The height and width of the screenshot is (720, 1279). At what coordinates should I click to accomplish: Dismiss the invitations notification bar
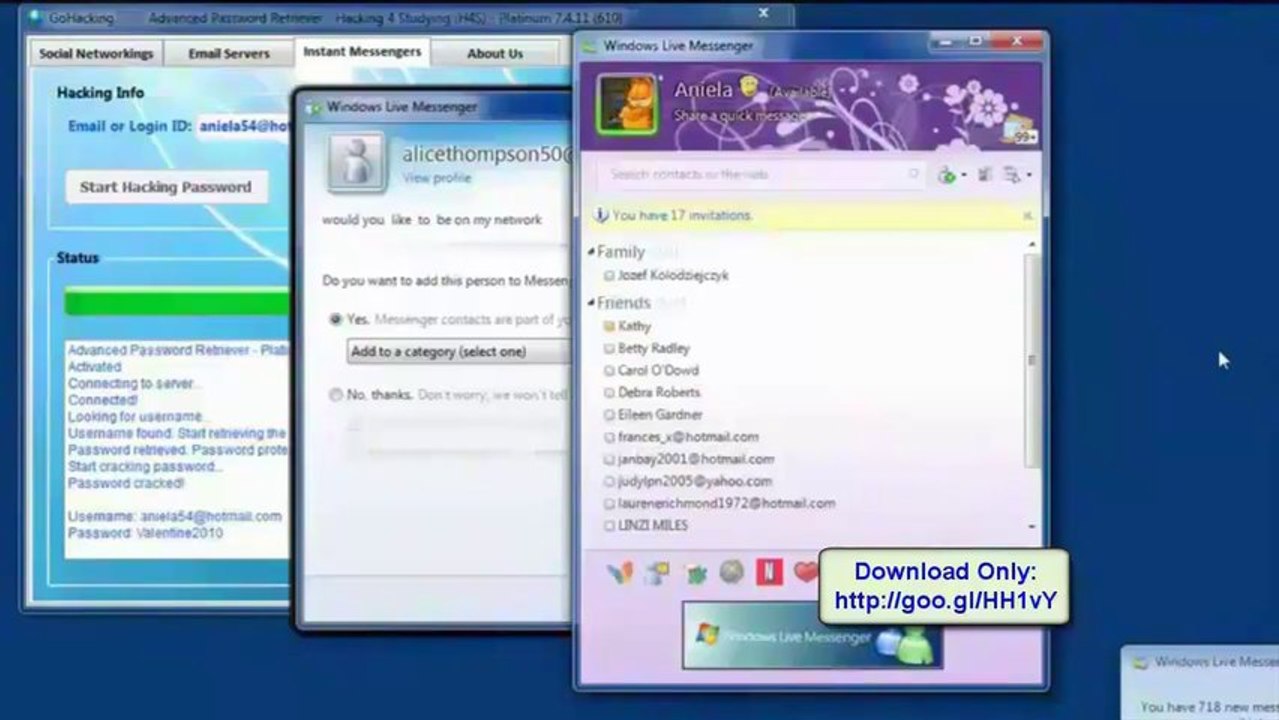pos(1027,215)
